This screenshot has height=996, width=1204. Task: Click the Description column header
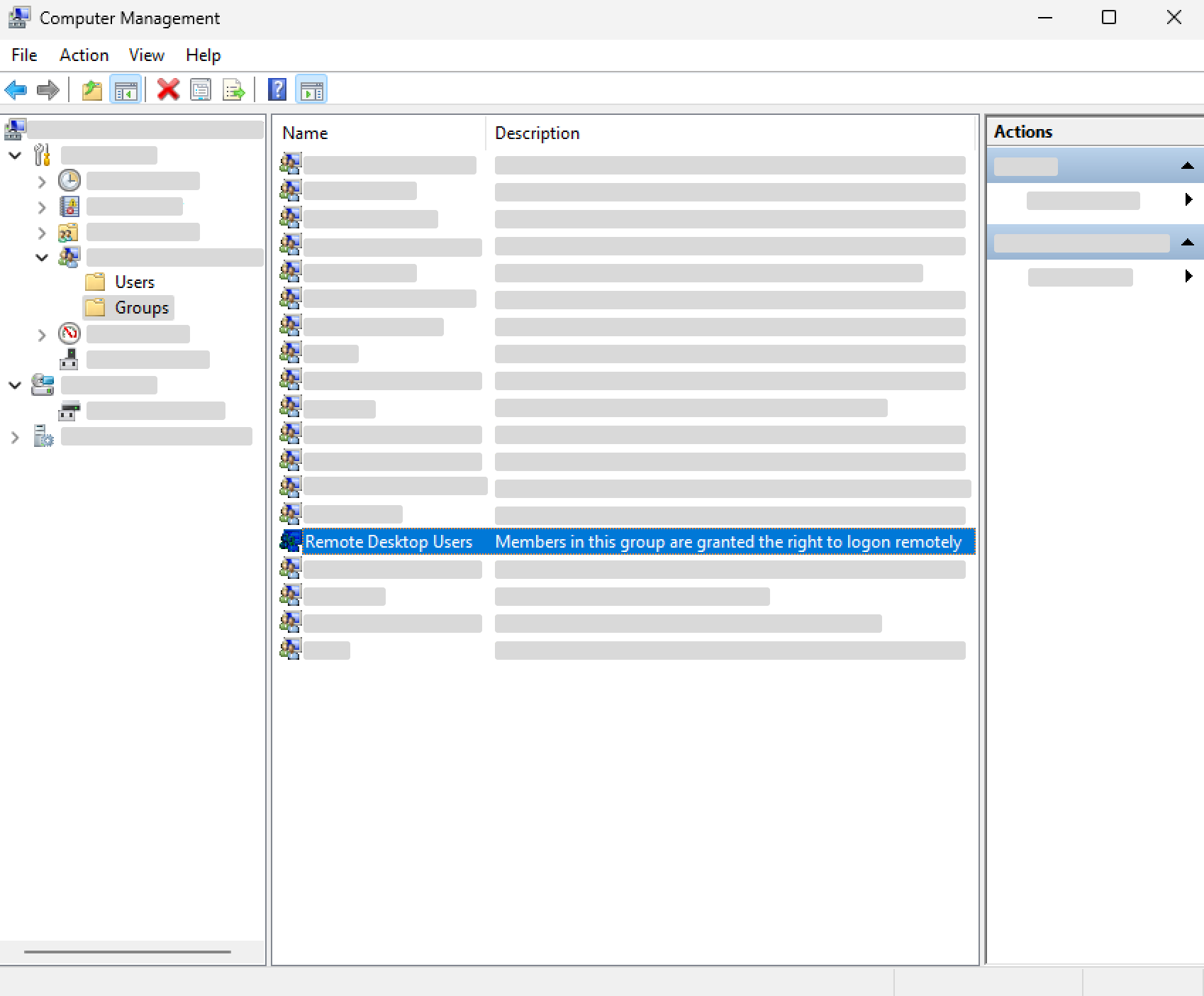point(537,133)
